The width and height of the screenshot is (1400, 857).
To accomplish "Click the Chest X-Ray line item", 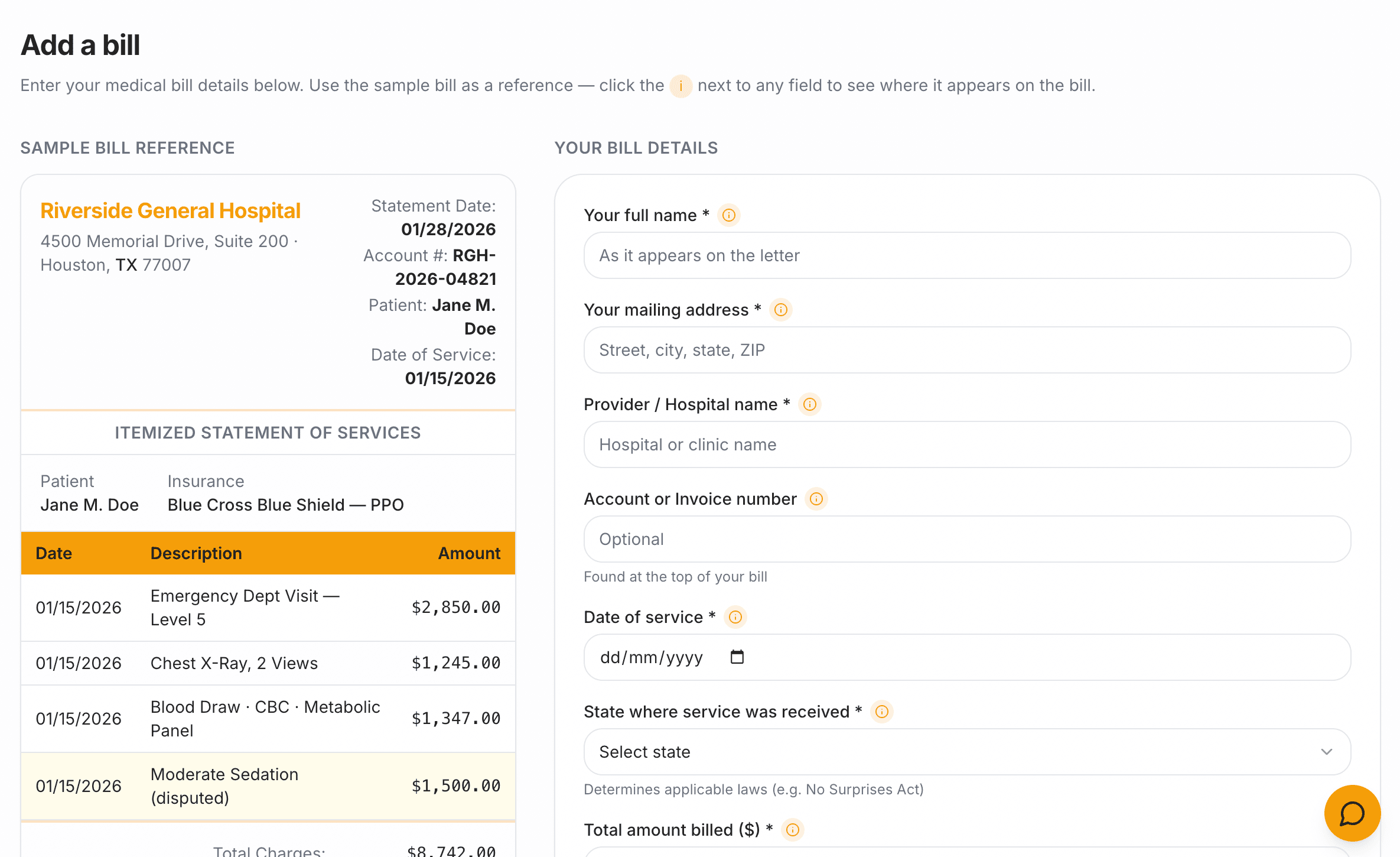I will point(269,663).
